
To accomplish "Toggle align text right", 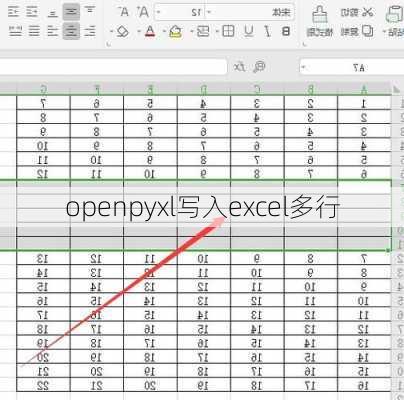I will [x=53, y=31].
